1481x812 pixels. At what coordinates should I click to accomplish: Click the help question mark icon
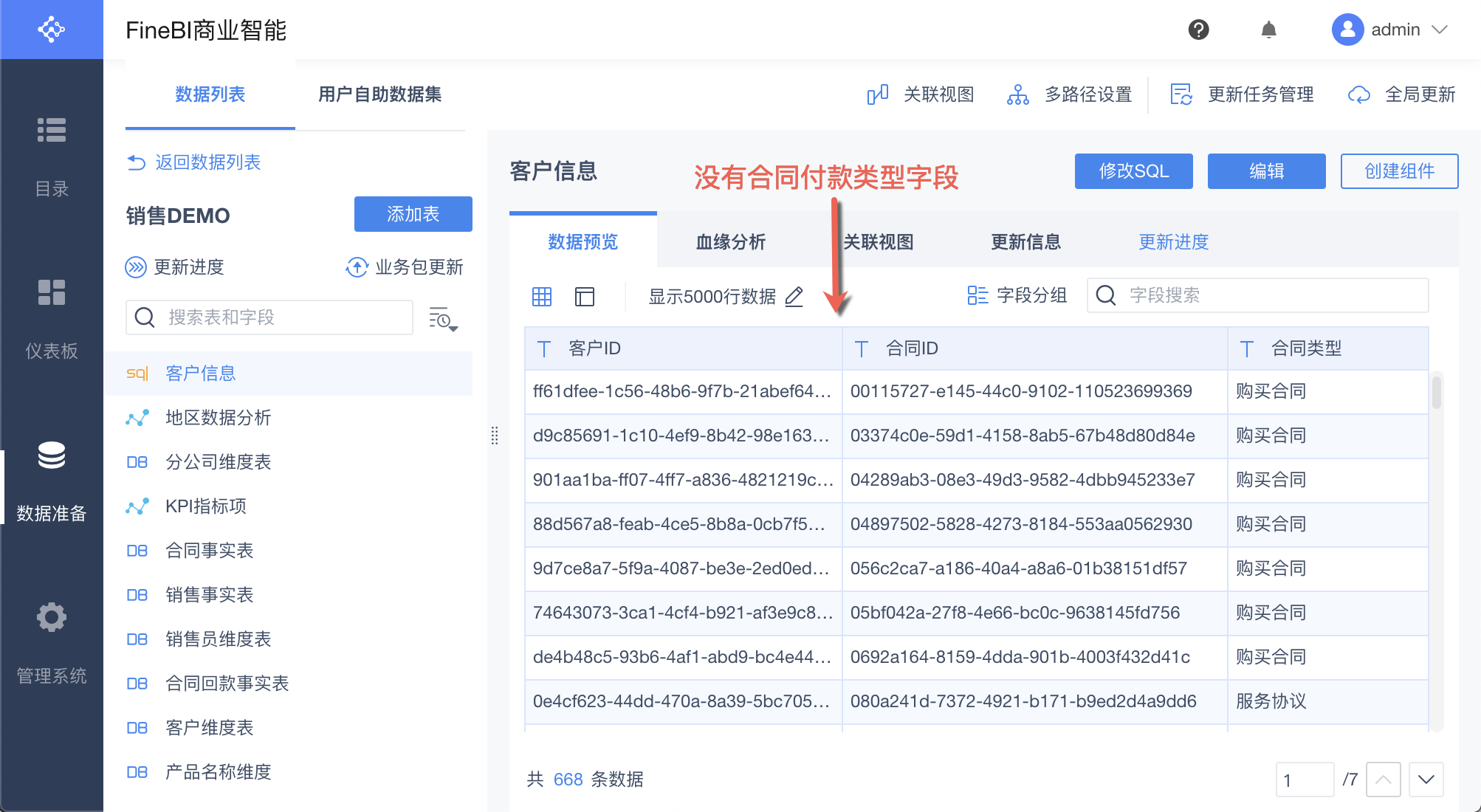point(1198,30)
